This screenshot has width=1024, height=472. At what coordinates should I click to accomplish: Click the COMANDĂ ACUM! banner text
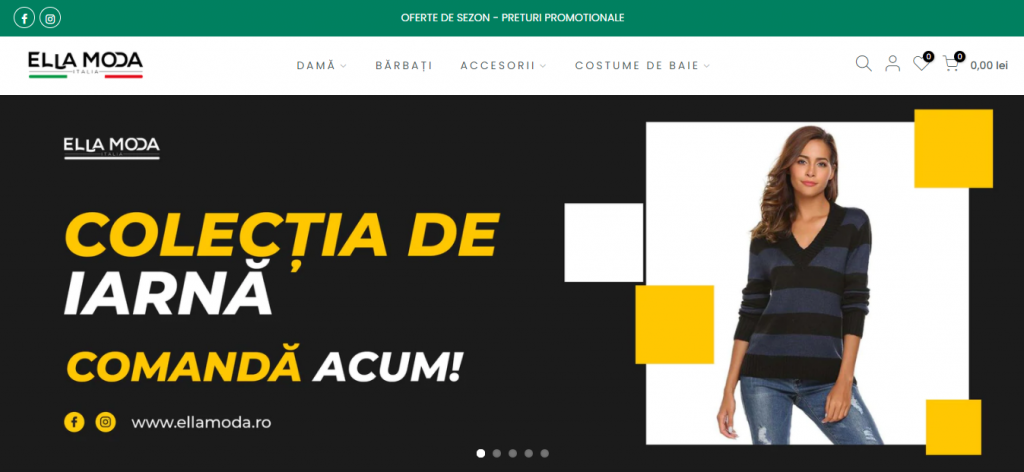click(x=264, y=367)
